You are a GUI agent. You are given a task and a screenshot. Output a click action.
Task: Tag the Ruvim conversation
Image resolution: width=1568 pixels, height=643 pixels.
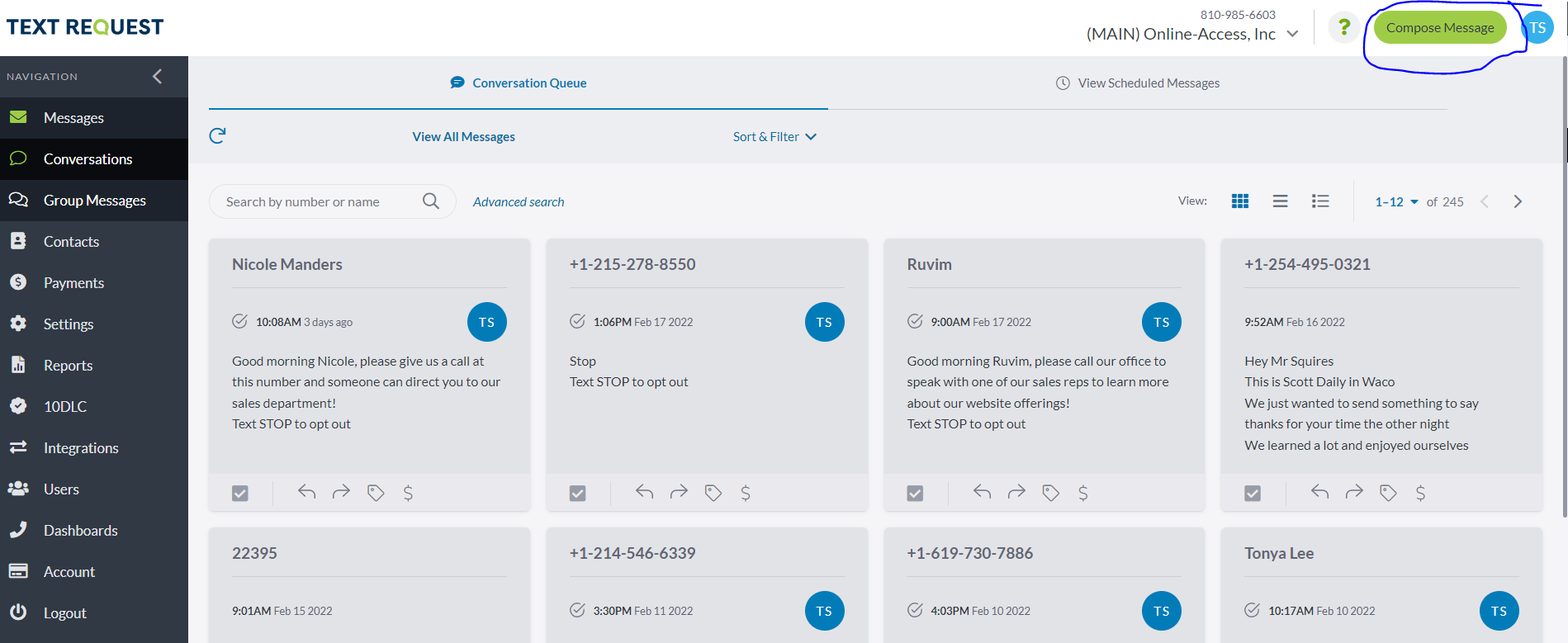pos(1050,493)
